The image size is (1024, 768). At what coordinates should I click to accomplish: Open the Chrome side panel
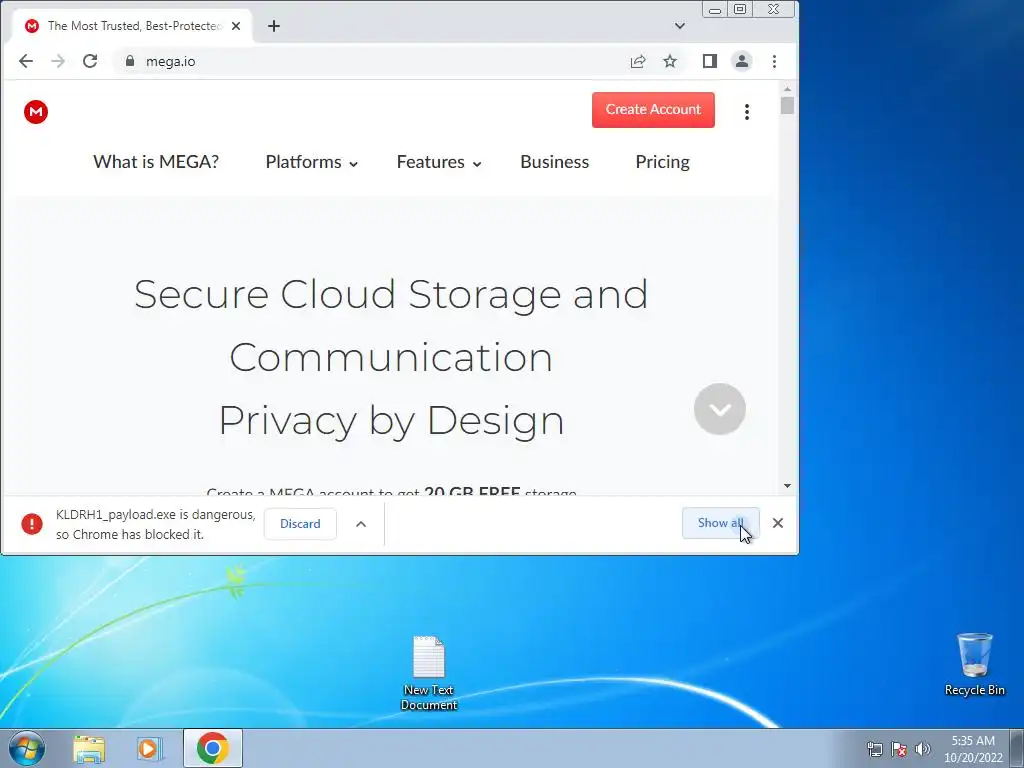coord(710,61)
